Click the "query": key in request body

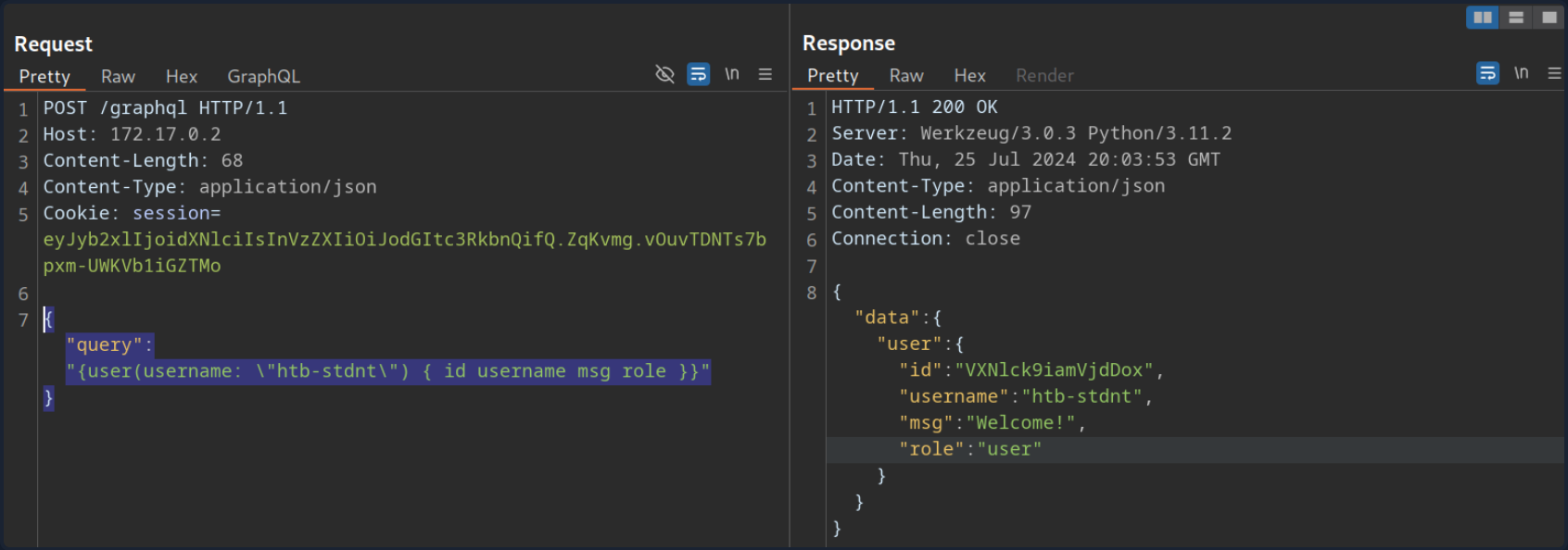(x=109, y=345)
